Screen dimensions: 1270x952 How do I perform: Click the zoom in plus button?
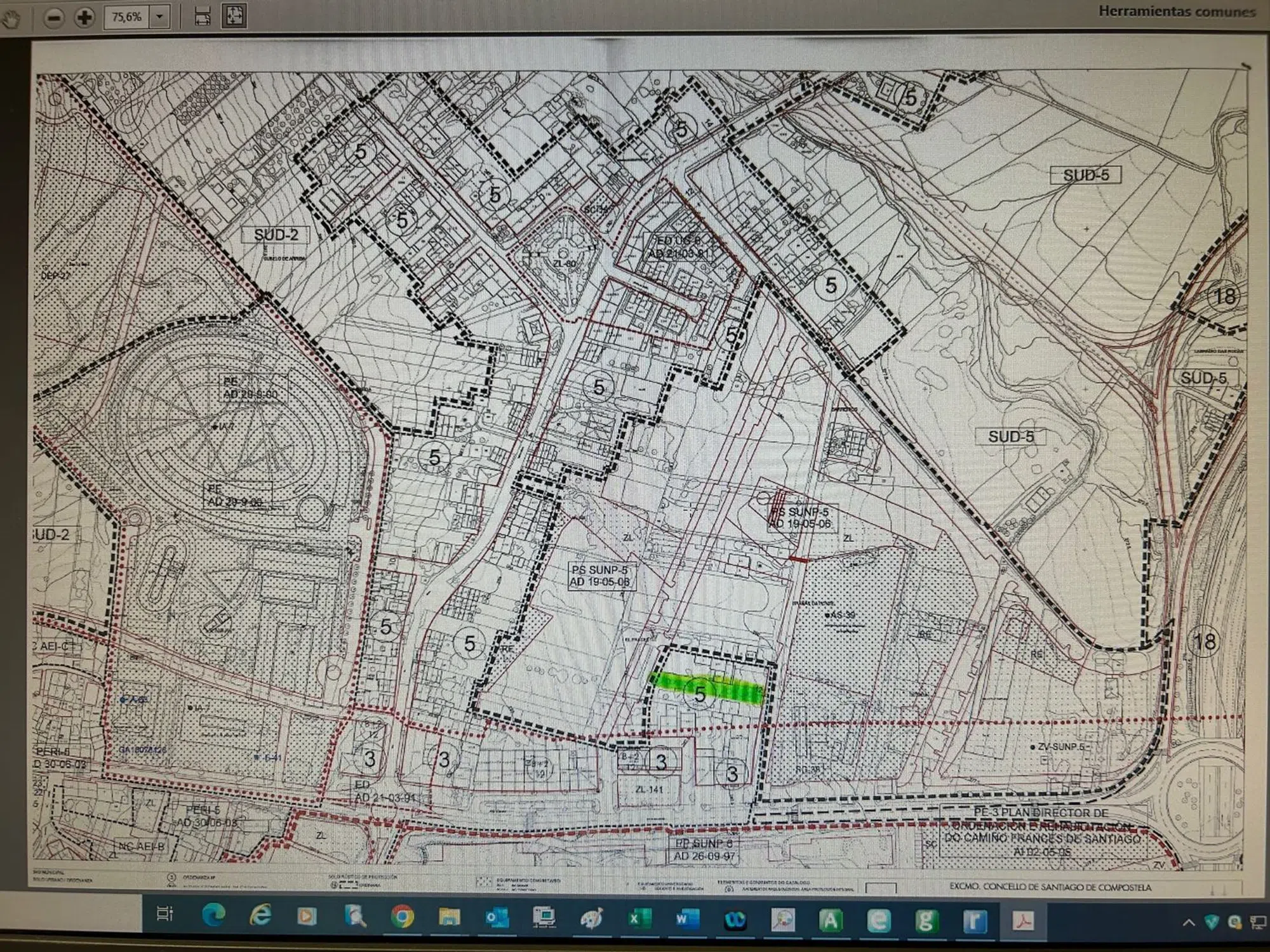pyautogui.click(x=84, y=17)
